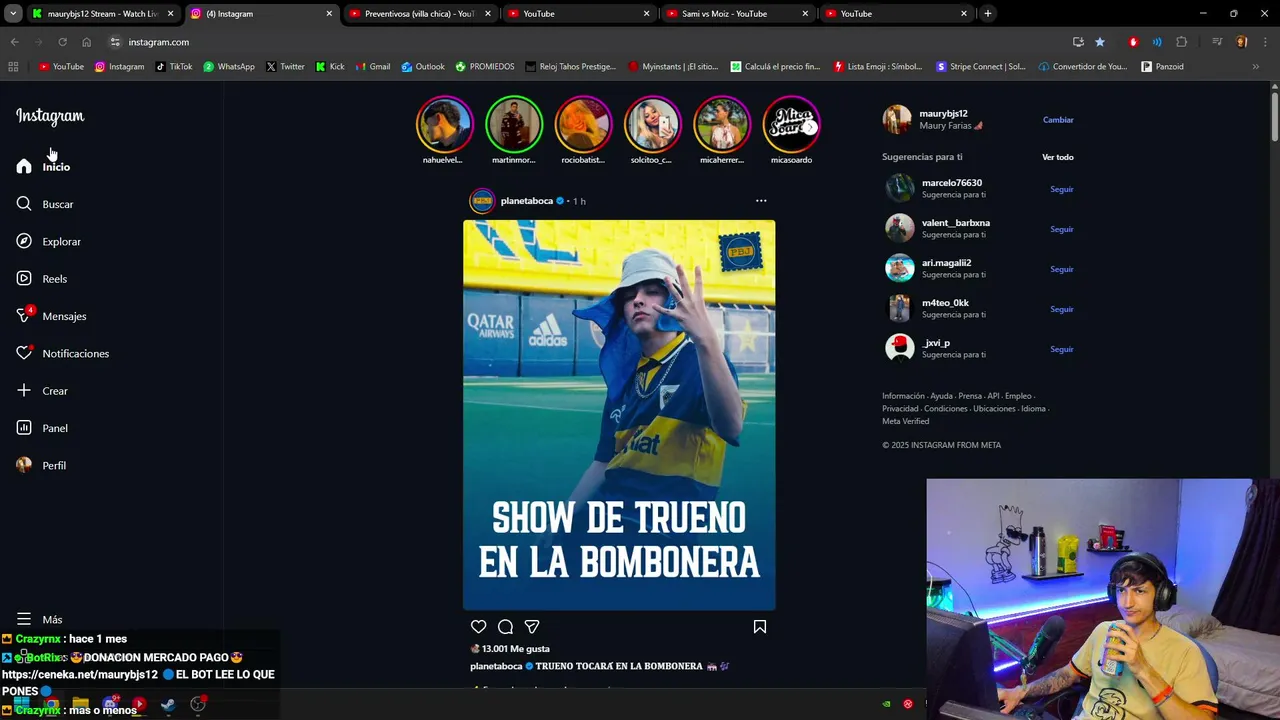
Task: Share the post with the paper plane icon
Action: pos(532,626)
